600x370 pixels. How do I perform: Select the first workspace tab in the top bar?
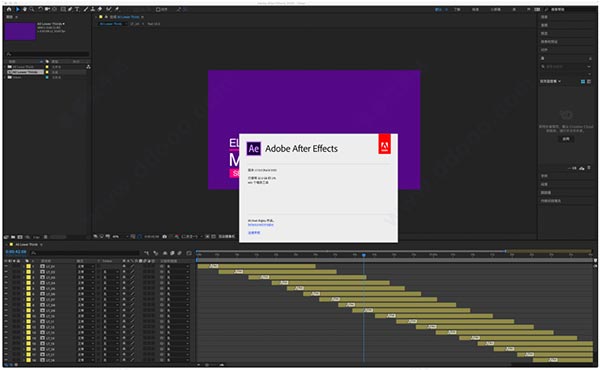pos(439,9)
